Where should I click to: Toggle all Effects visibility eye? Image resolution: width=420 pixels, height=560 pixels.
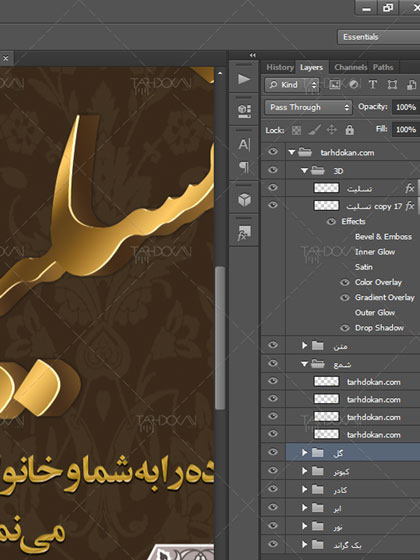331,222
